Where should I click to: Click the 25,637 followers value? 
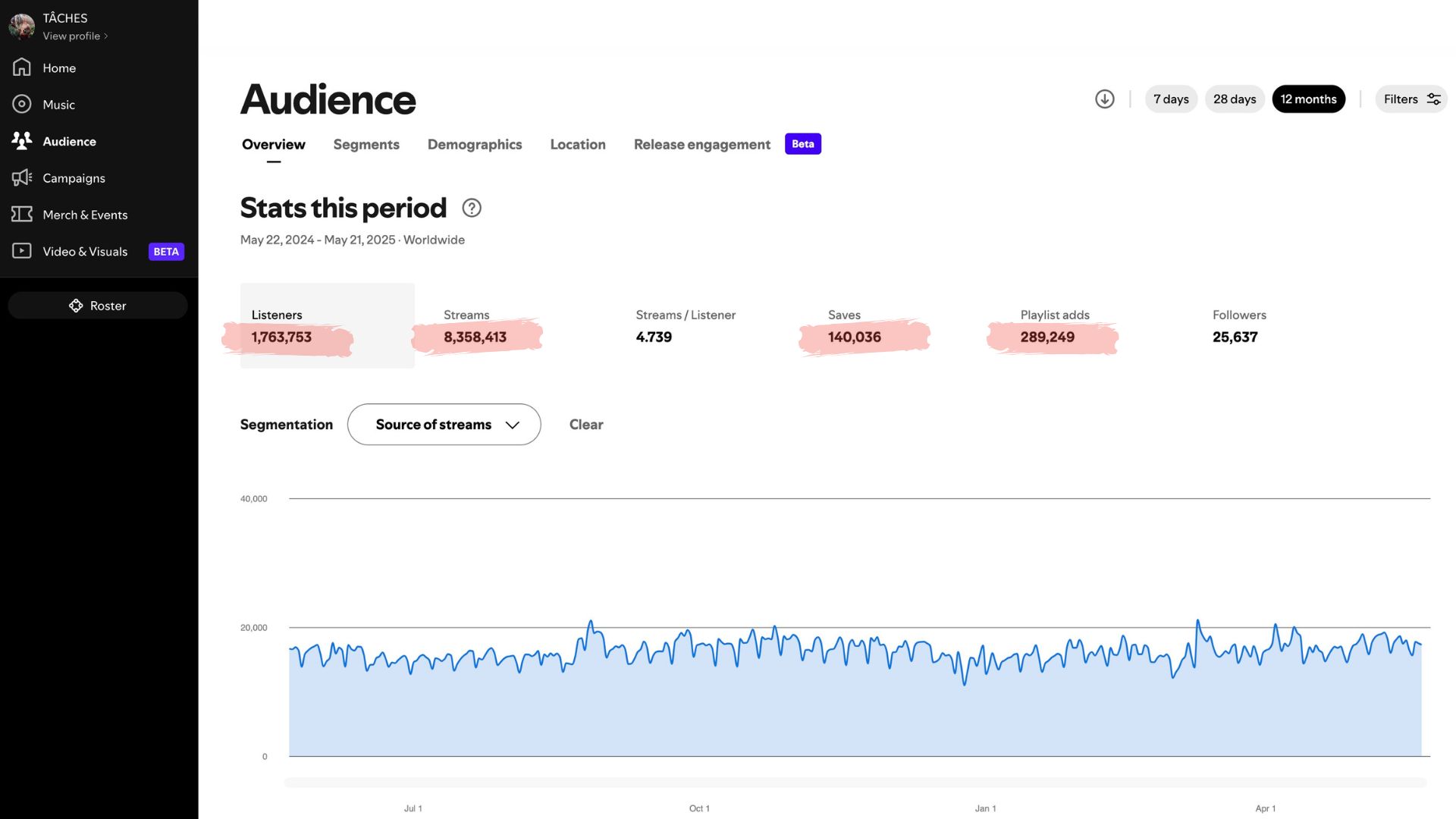tap(1235, 337)
